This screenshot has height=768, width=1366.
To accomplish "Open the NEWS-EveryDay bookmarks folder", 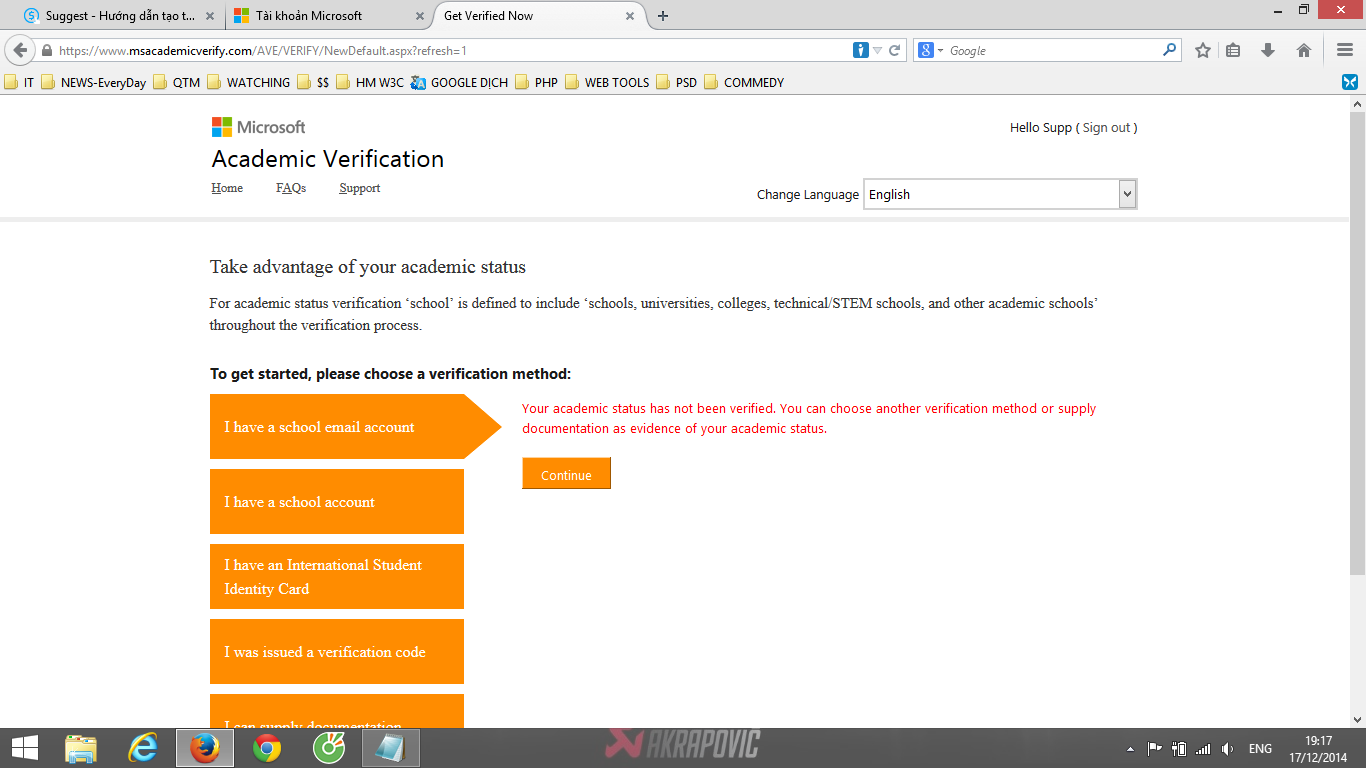I will (94, 83).
